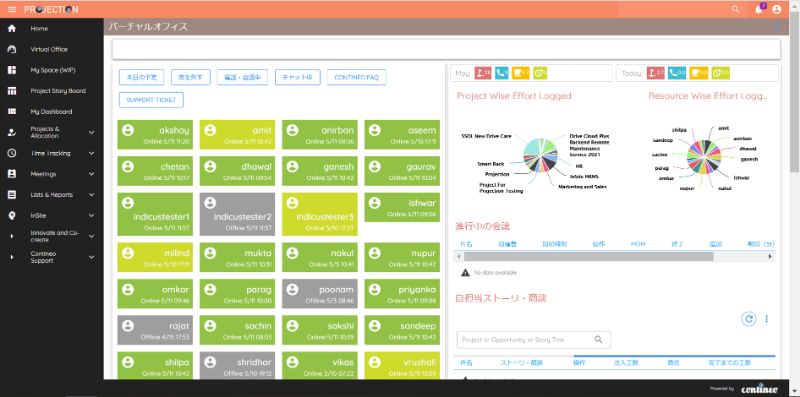Click the search magnifier in top bar
The height and width of the screenshot is (397, 800).
click(735, 9)
